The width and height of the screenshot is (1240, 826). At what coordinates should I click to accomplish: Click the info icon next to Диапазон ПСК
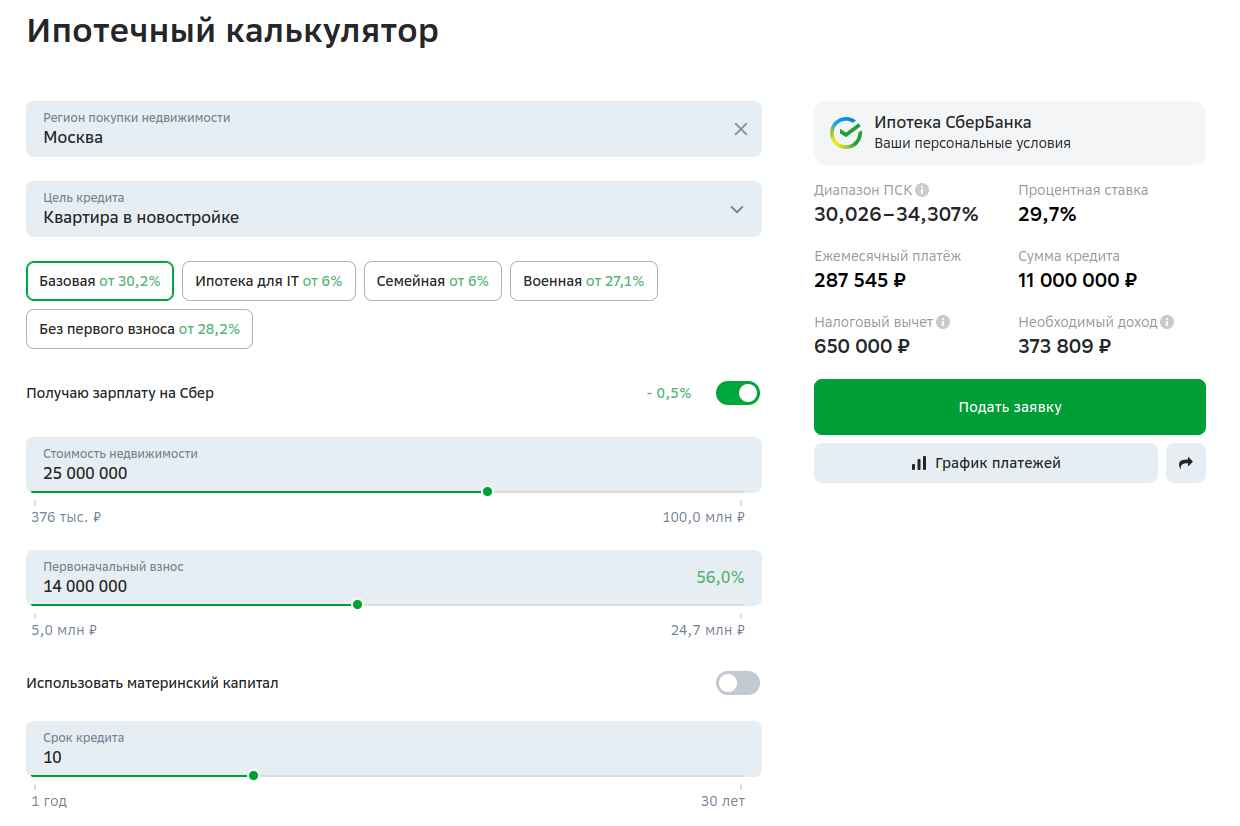pos(922,190)
